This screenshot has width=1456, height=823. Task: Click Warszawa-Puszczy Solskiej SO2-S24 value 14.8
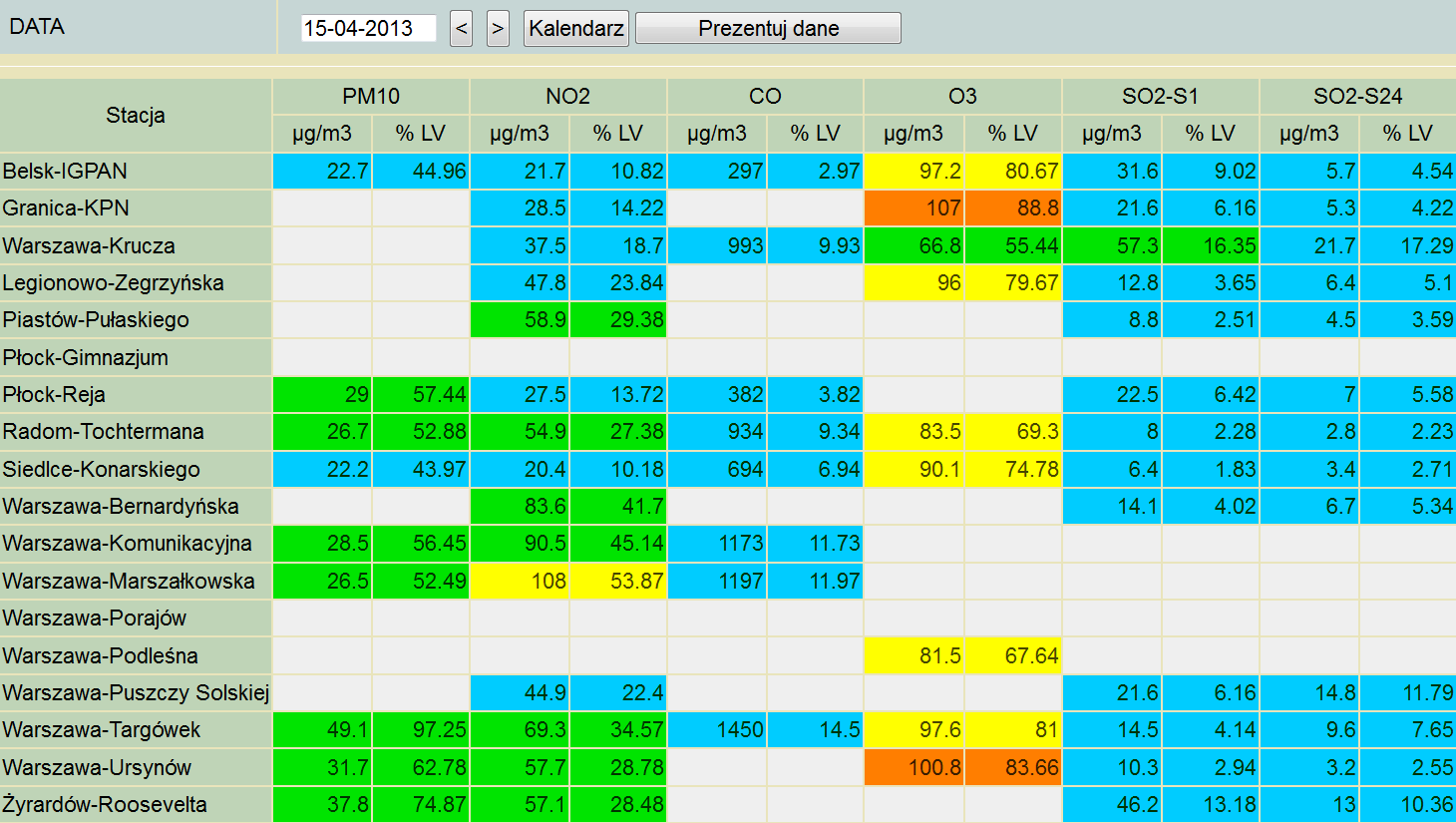(x=1309, y=692)
